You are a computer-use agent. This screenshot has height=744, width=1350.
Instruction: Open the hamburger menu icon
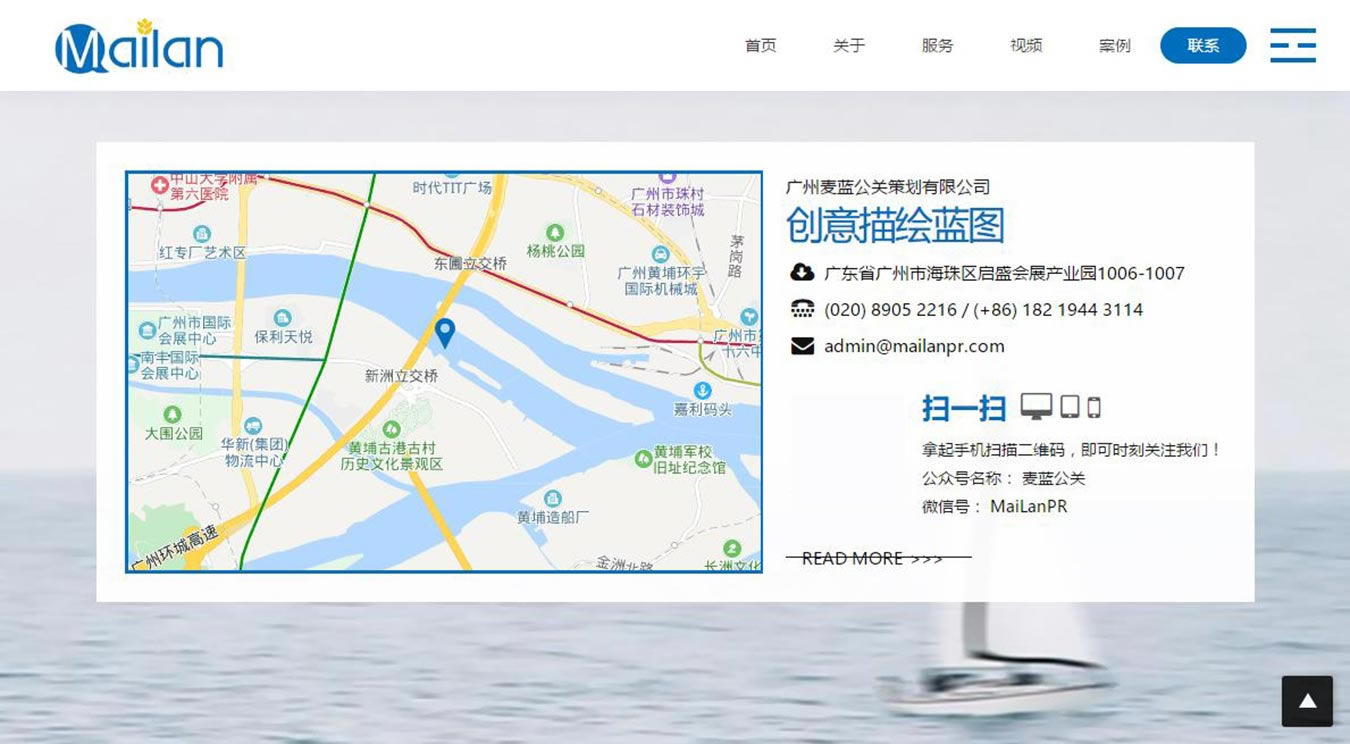[1293, 46]
